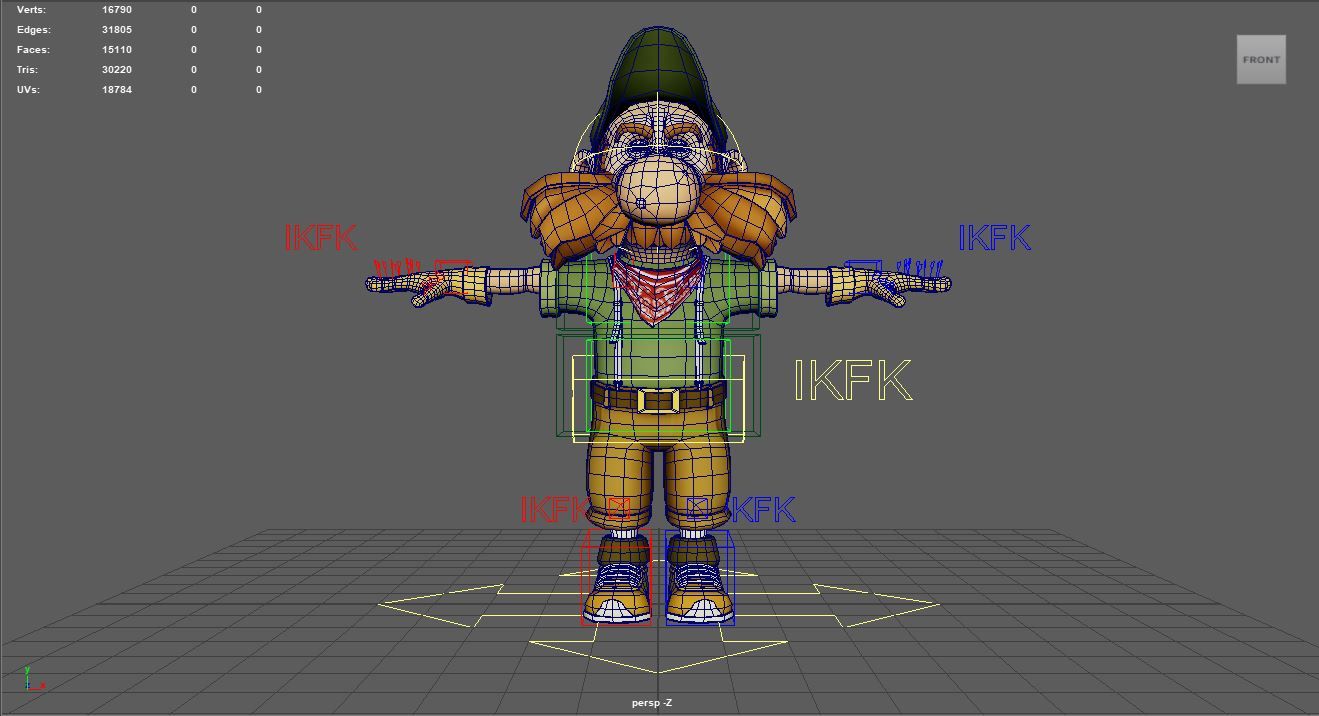Select the red bandana on the chest
The height and width of the screenshot is (716, 1319).
click(658, 288)
